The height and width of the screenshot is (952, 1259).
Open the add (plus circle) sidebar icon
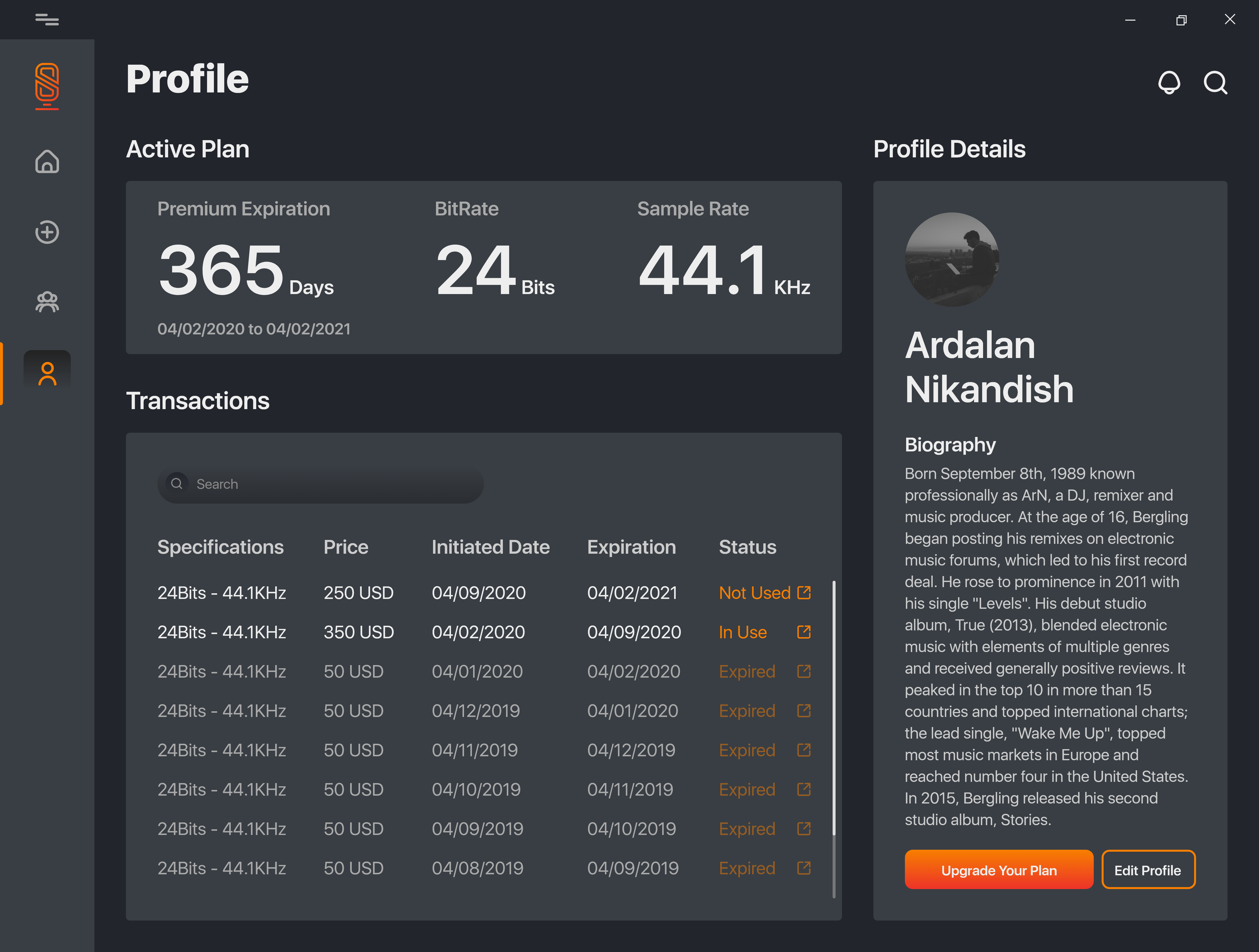pyautogui.click(x=47, y=232)
